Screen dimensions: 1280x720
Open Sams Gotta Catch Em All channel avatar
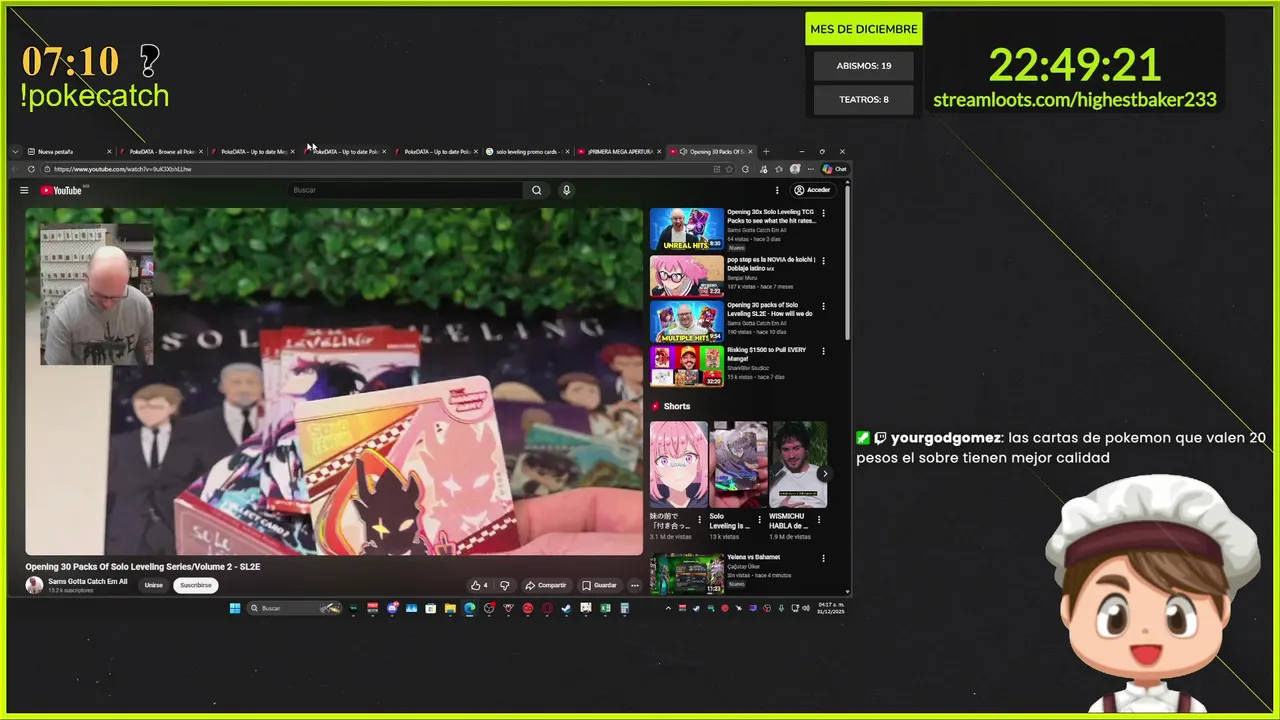(34, 585)
